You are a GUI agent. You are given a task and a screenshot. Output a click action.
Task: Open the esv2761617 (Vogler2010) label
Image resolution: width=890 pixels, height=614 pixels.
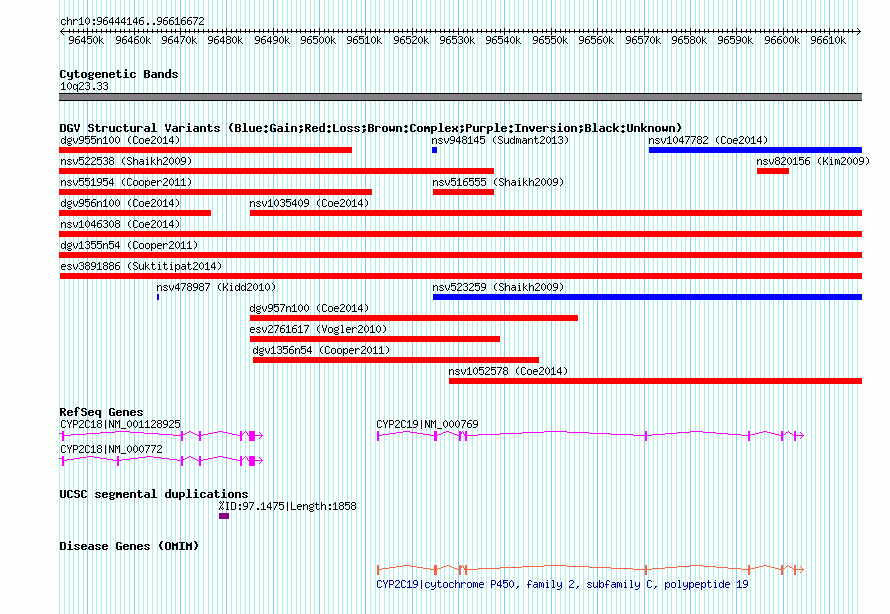pos(318,329)
